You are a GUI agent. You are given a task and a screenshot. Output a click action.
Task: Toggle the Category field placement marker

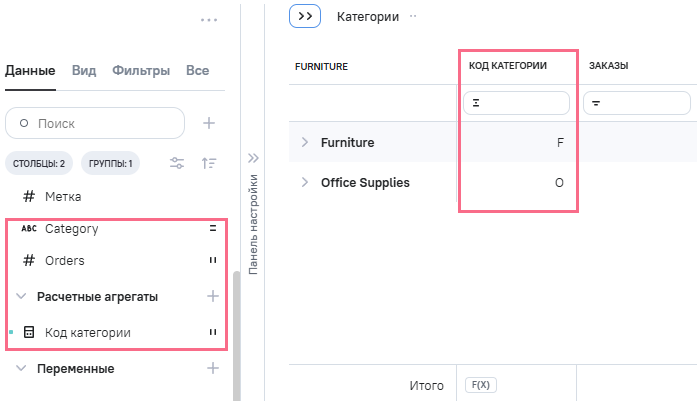212,228
